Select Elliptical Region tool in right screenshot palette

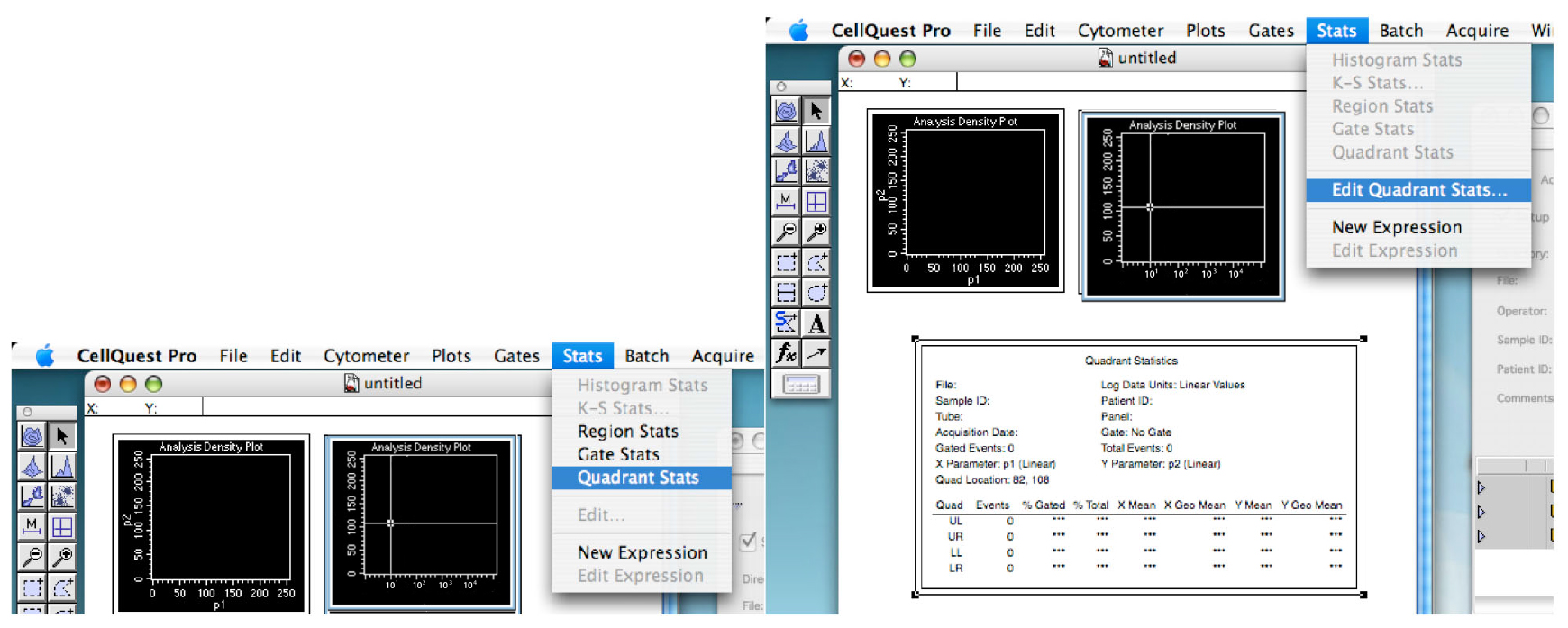[x=816, y=293]
